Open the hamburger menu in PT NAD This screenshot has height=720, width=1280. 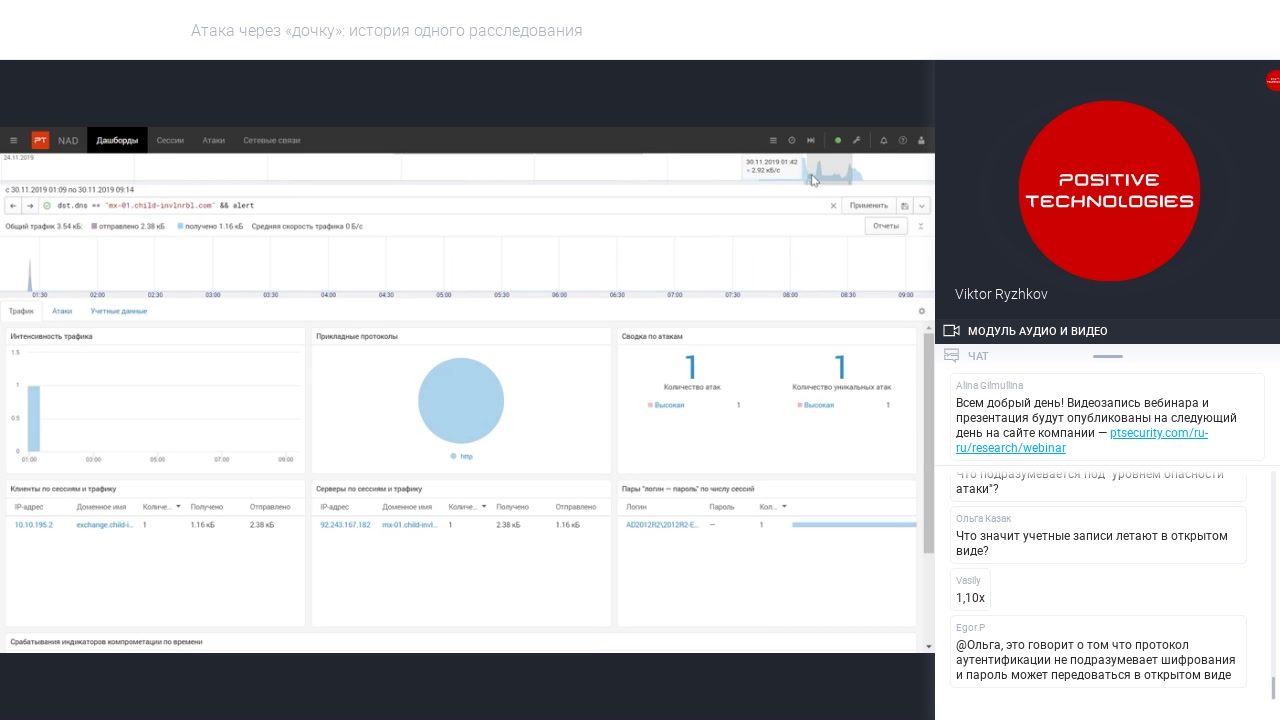(13, 140)
